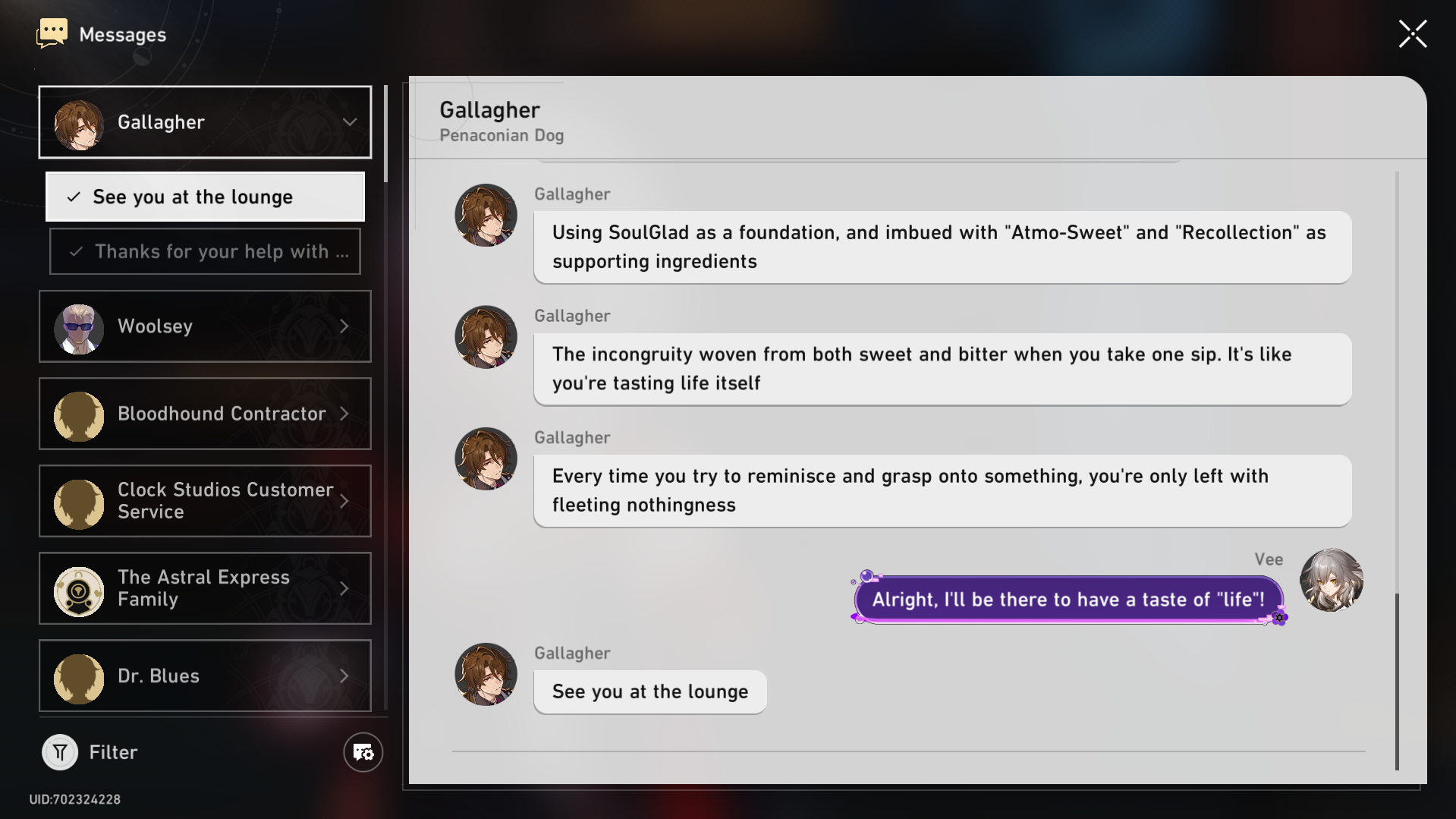Collapse the Gallagher conversation list chevron
The height and width of the screenshot is (819, 1456).
(349, 122)
